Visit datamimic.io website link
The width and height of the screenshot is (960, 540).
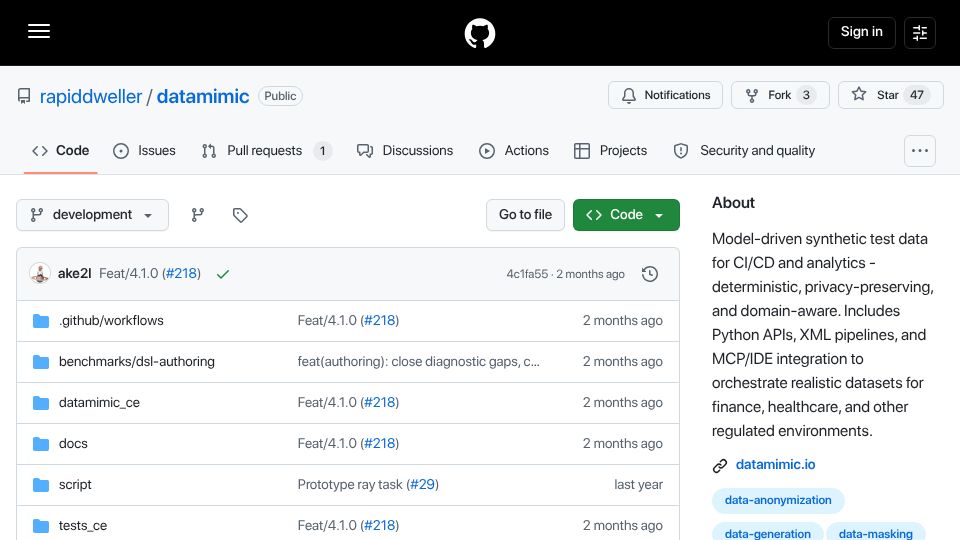[775, 465]
